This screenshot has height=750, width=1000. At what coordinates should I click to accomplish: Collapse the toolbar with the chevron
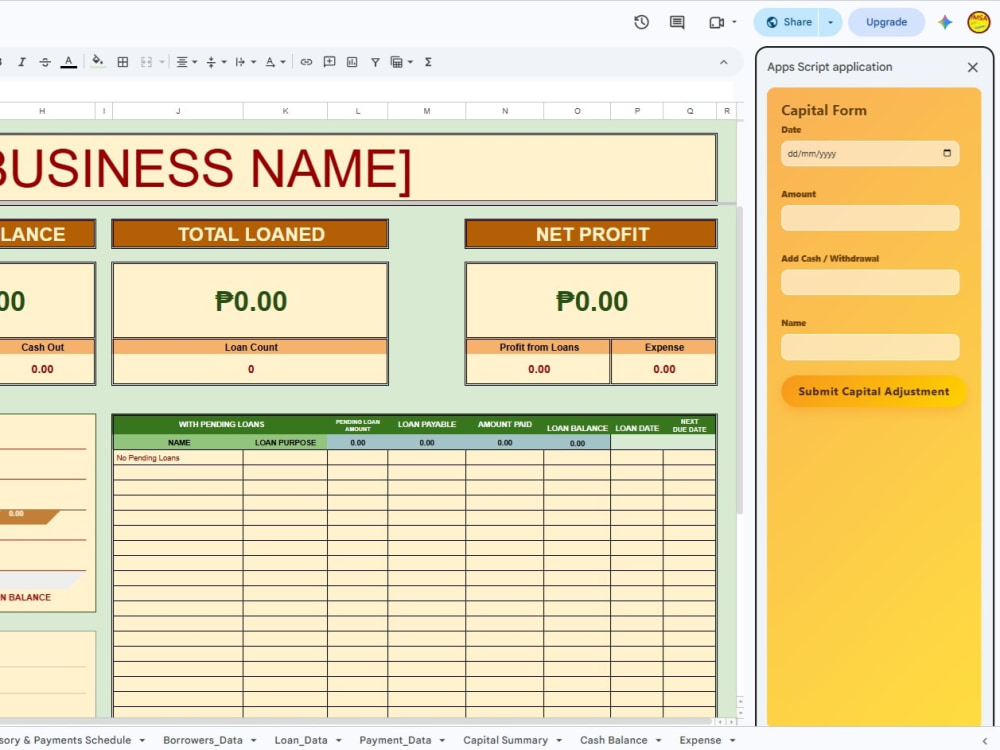(x=723, y=62)
